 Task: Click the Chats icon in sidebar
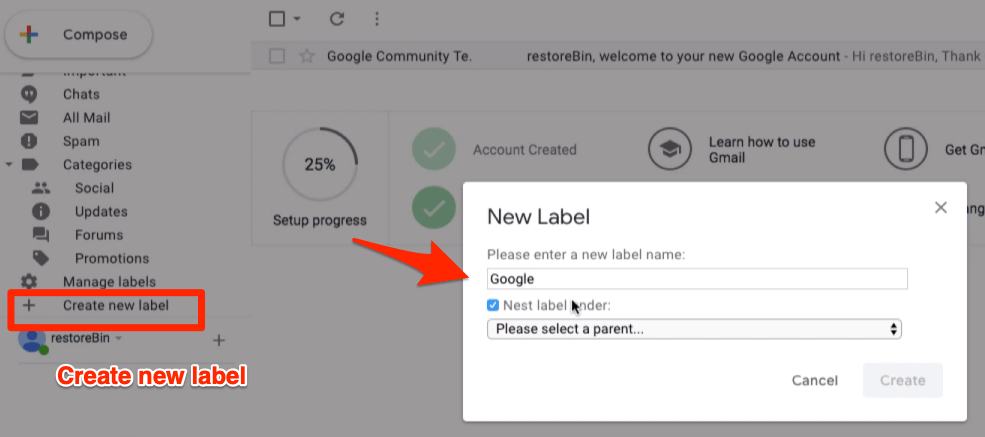pyautogui.click(x=29, y=94)
